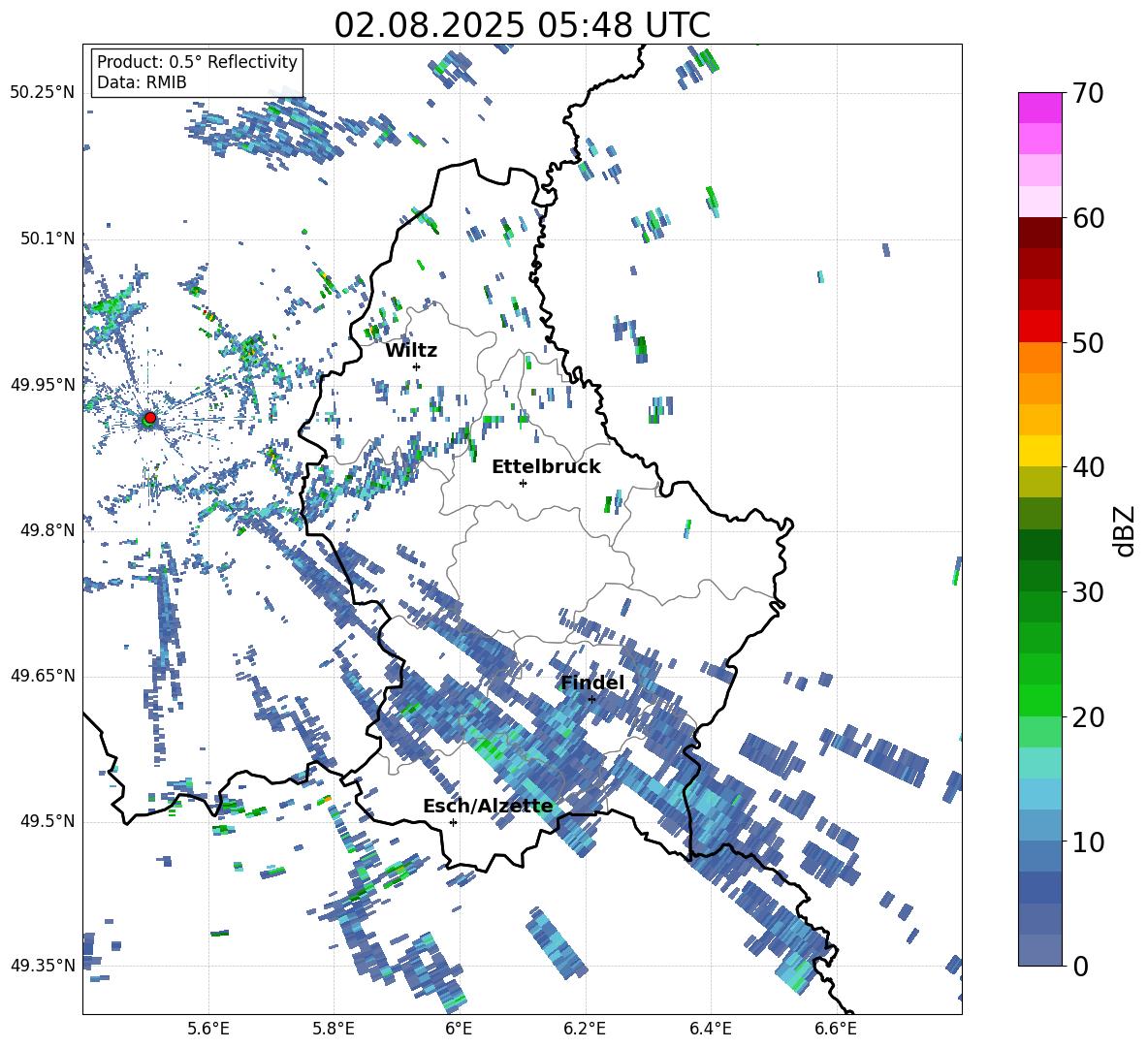Click the colorbar 70 tick label
This screenshot has width=1148, height=1048.
click(x=1088, y=94)
